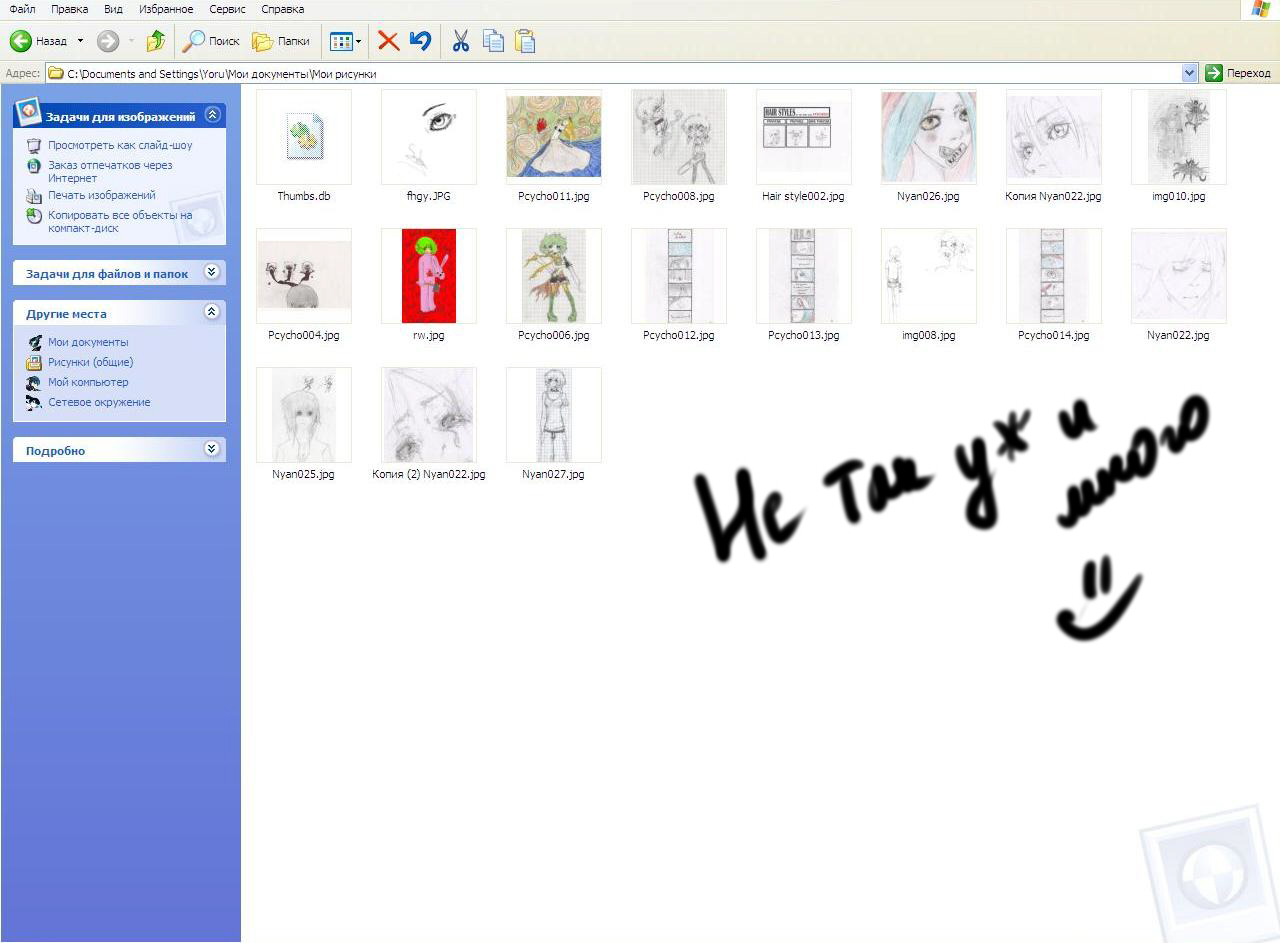1280x943 pixels.
Task: Click the Network Places icon in sidebar
Action: (34, 402)
